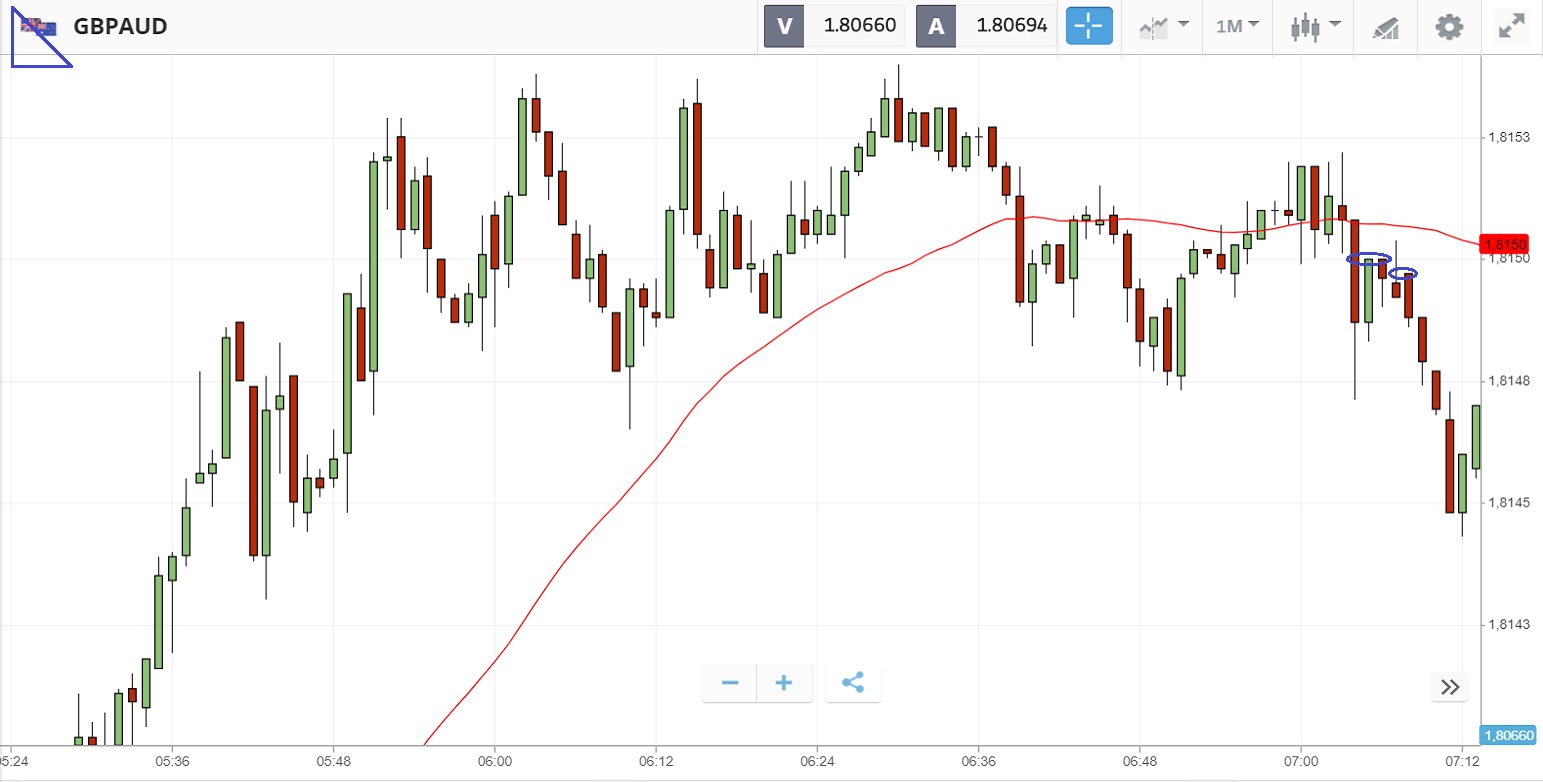
Task: Click the red 1,8150 price label
Action: coord(1504,245)
